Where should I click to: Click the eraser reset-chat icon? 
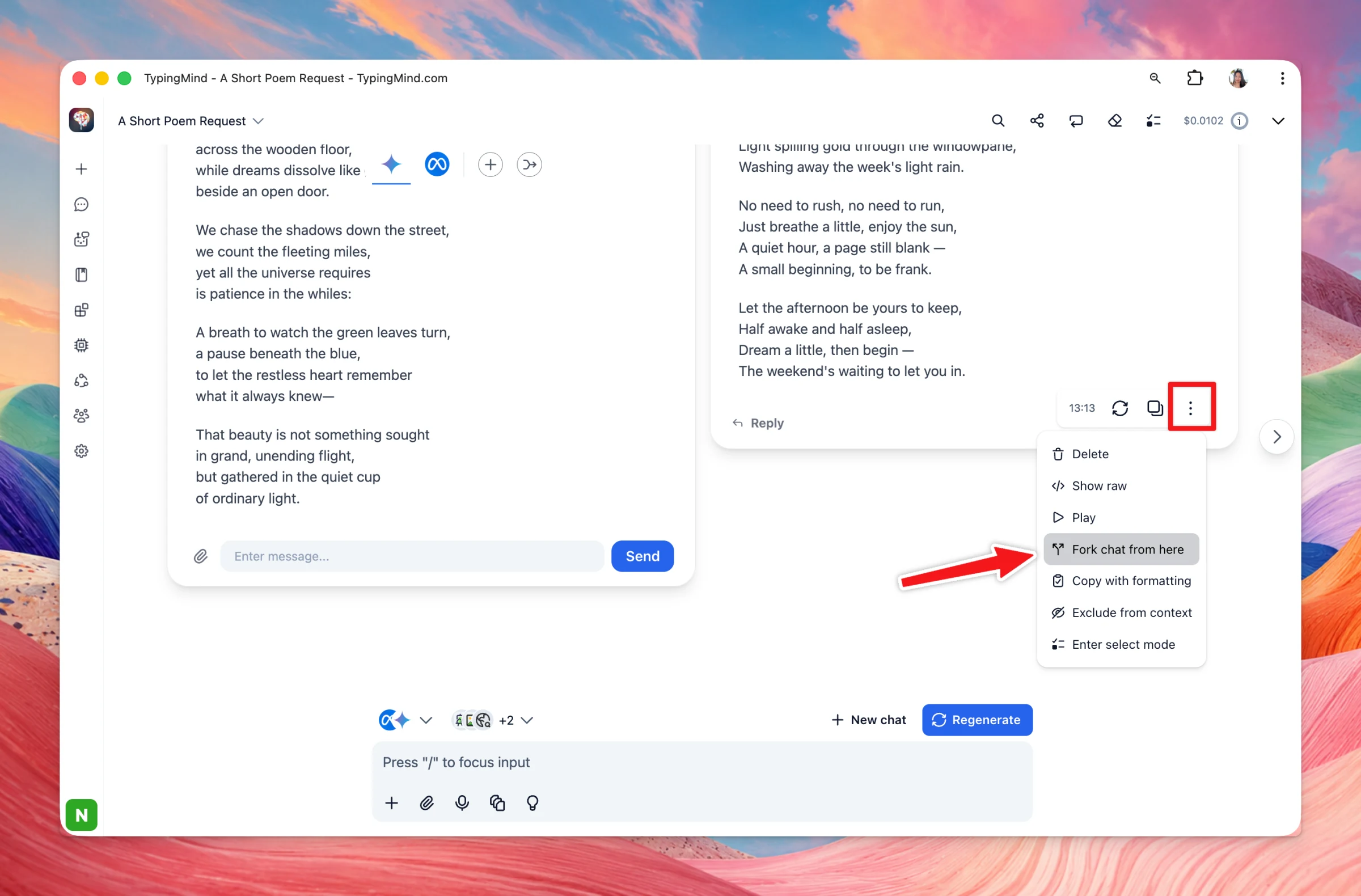click(1114, 121)
